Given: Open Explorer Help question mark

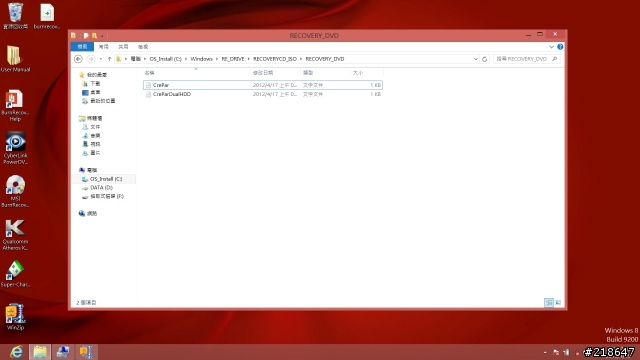Looking at the screenshot, I should pyautogui.click(x=560, y=47).
